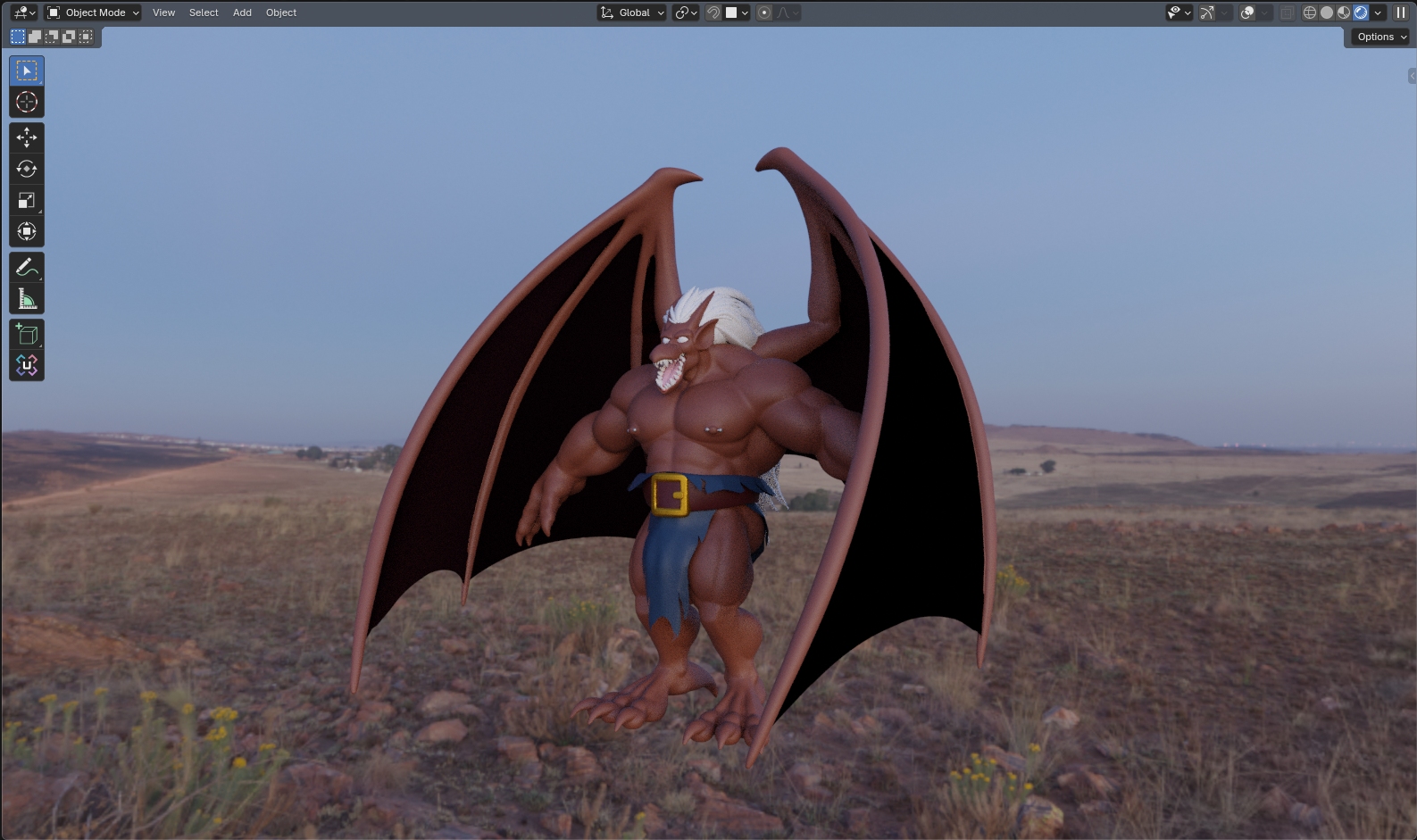
Task: Select the Cursor tool in the toolbar
Action: [27, 103]
